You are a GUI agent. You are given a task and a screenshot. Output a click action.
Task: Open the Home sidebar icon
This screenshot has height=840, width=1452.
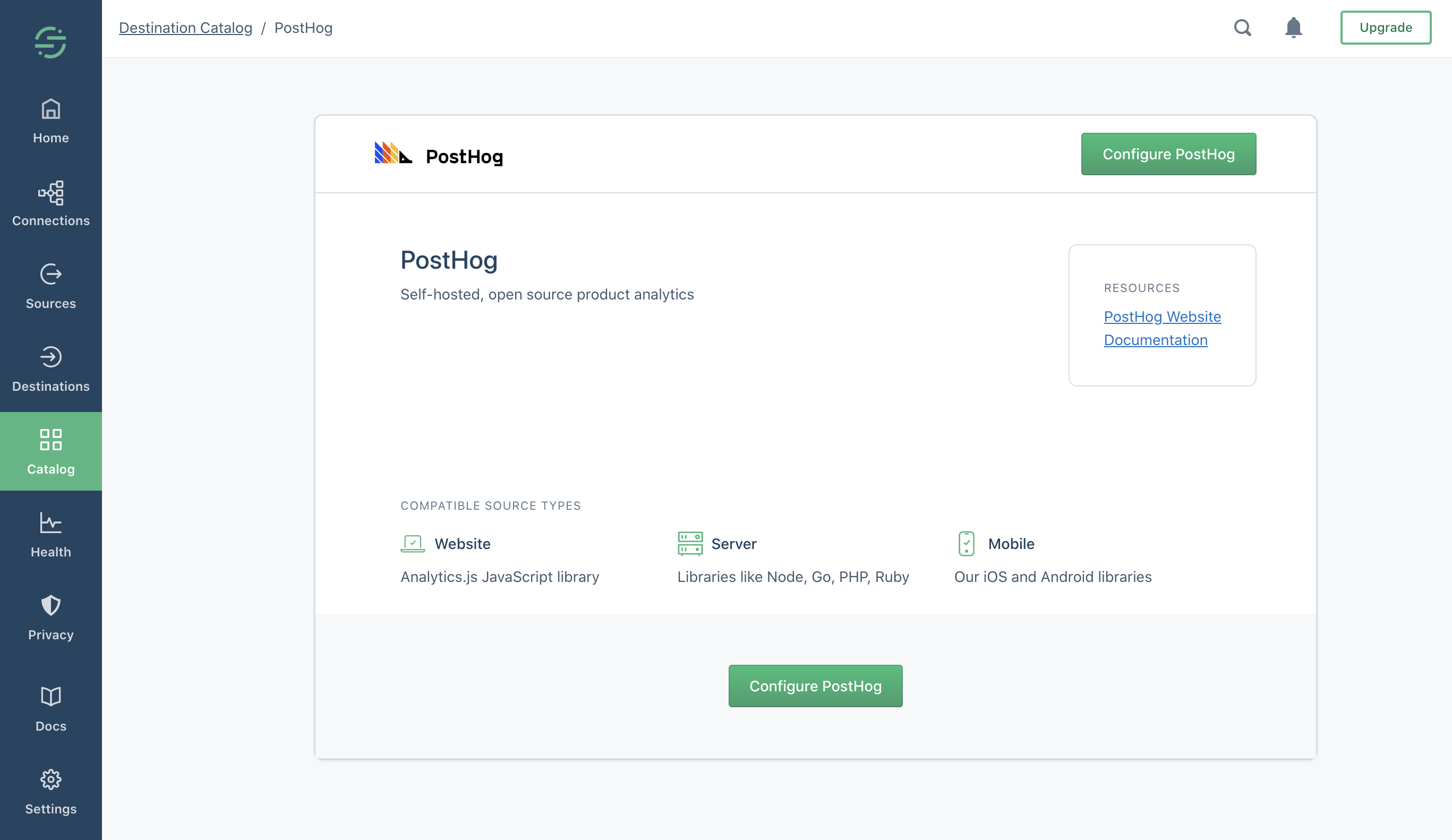point(50,109)
